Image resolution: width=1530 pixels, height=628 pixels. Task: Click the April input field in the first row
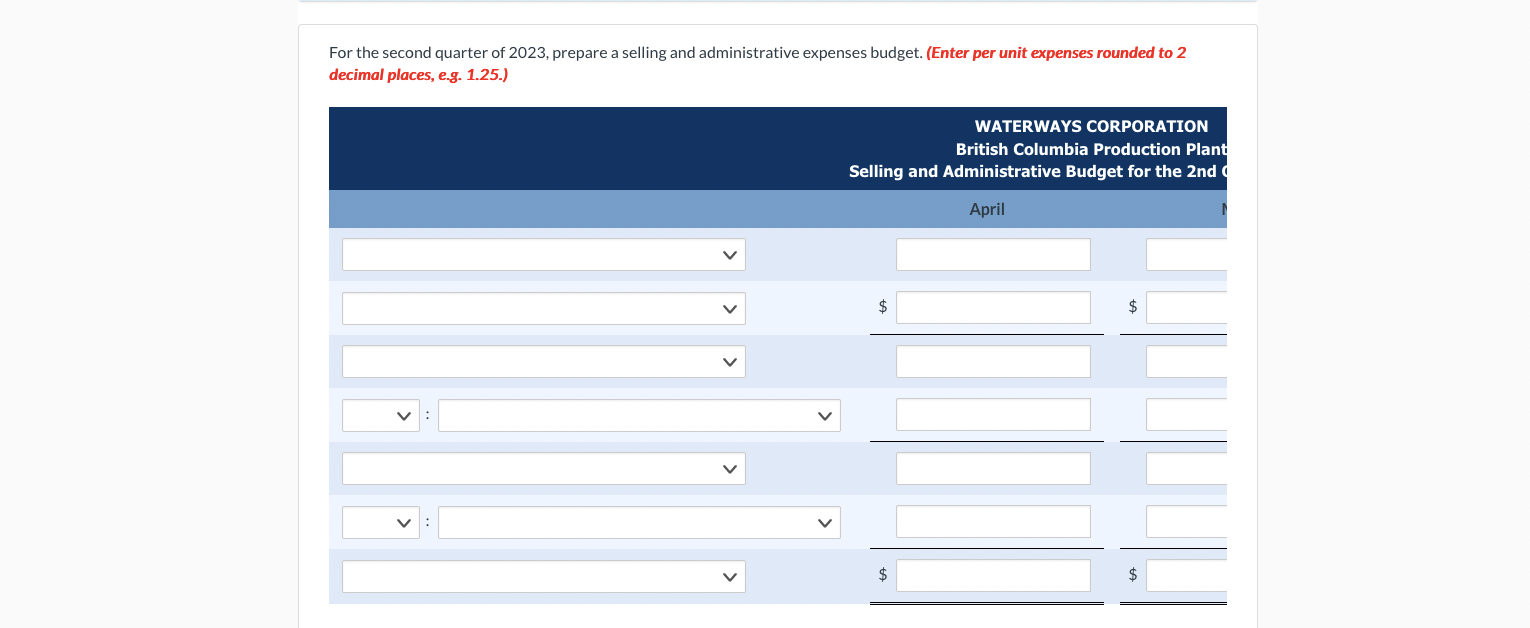993,254
